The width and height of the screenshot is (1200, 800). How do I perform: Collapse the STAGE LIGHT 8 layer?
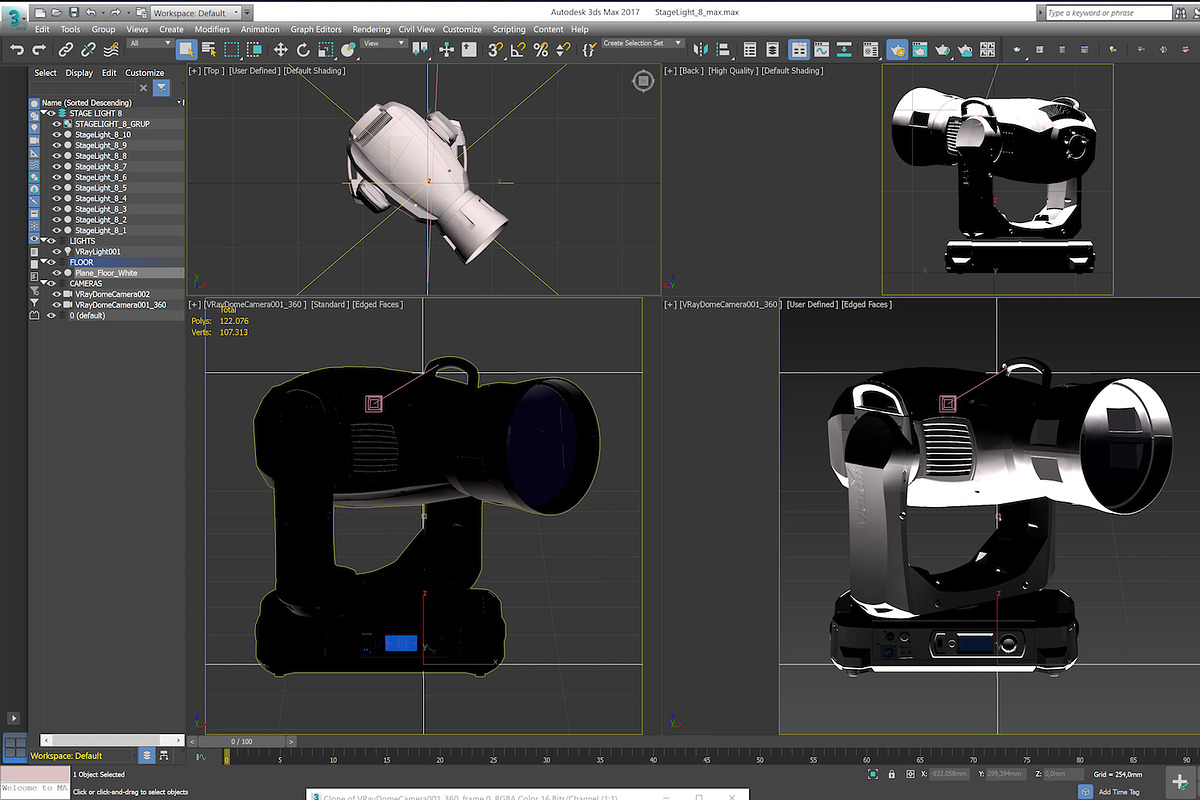45,114
